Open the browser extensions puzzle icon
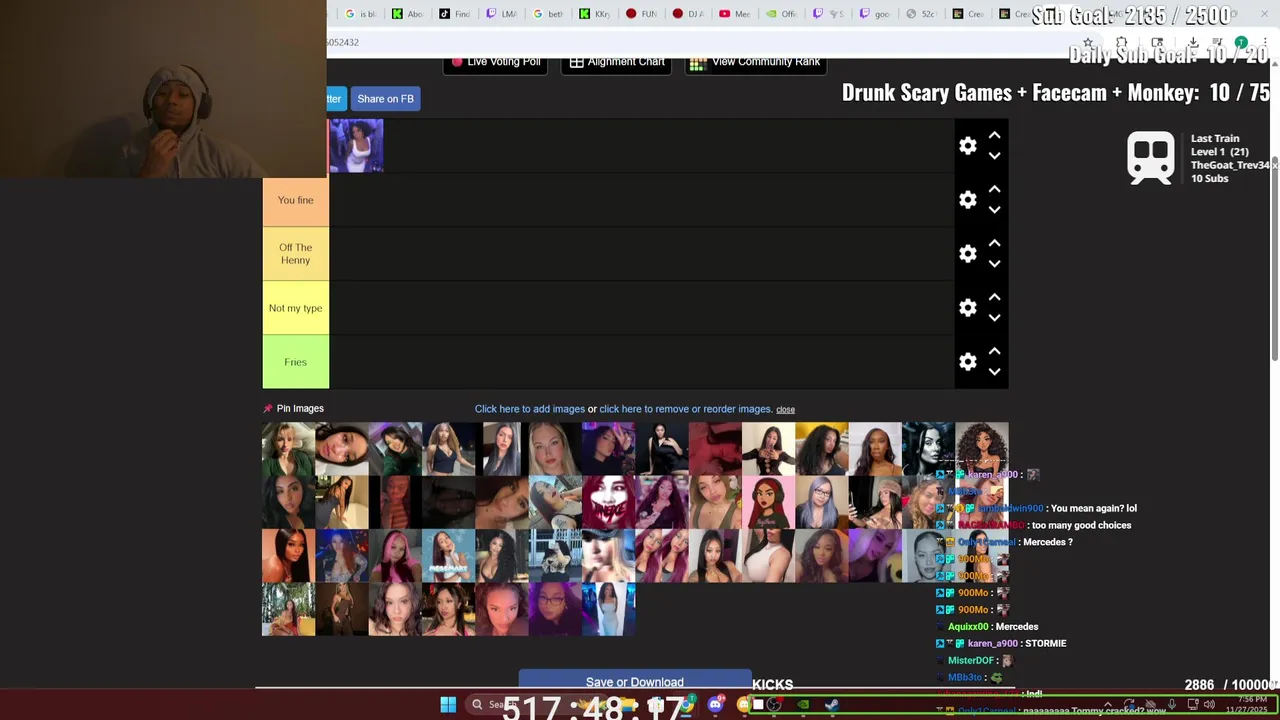The image size is (1280, 720). pos(1122,43)
